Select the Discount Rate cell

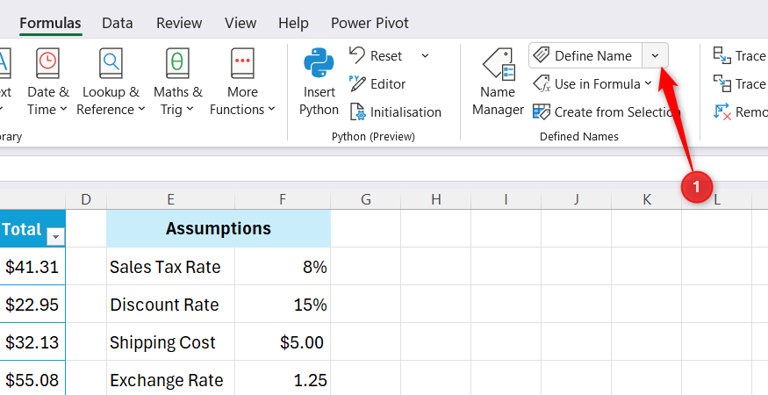coord(170,304)
